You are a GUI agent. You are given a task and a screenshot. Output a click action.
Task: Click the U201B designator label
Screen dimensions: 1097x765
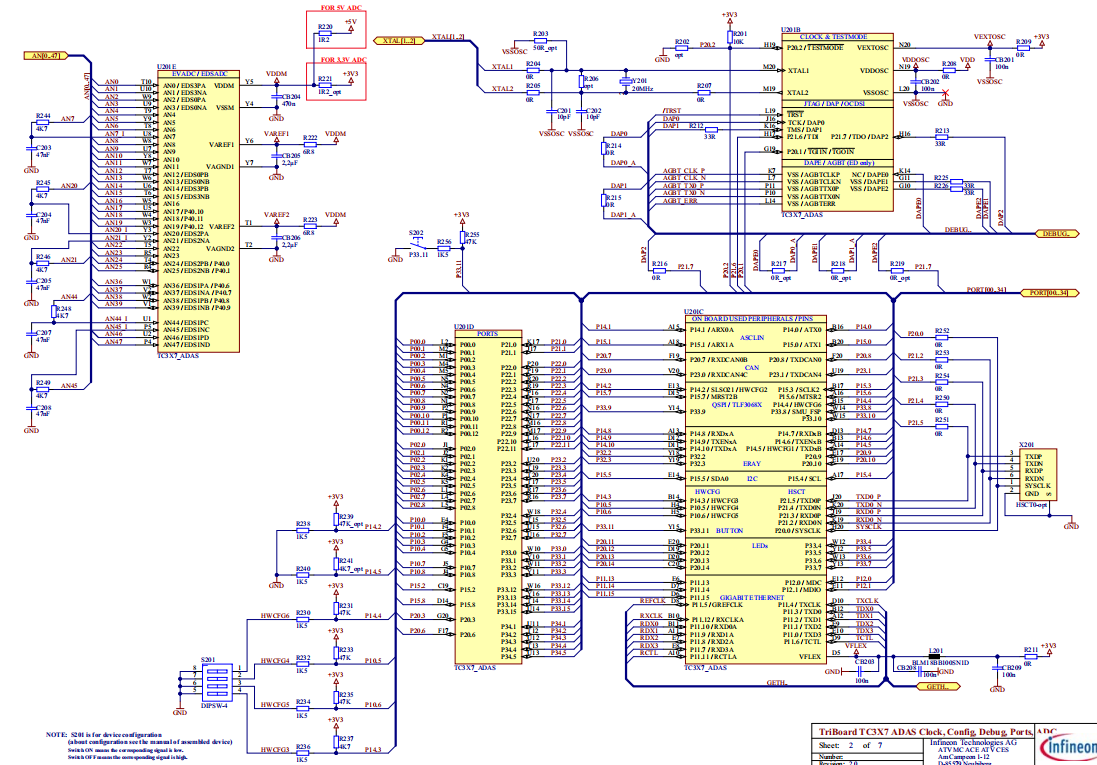coord(791,29)
